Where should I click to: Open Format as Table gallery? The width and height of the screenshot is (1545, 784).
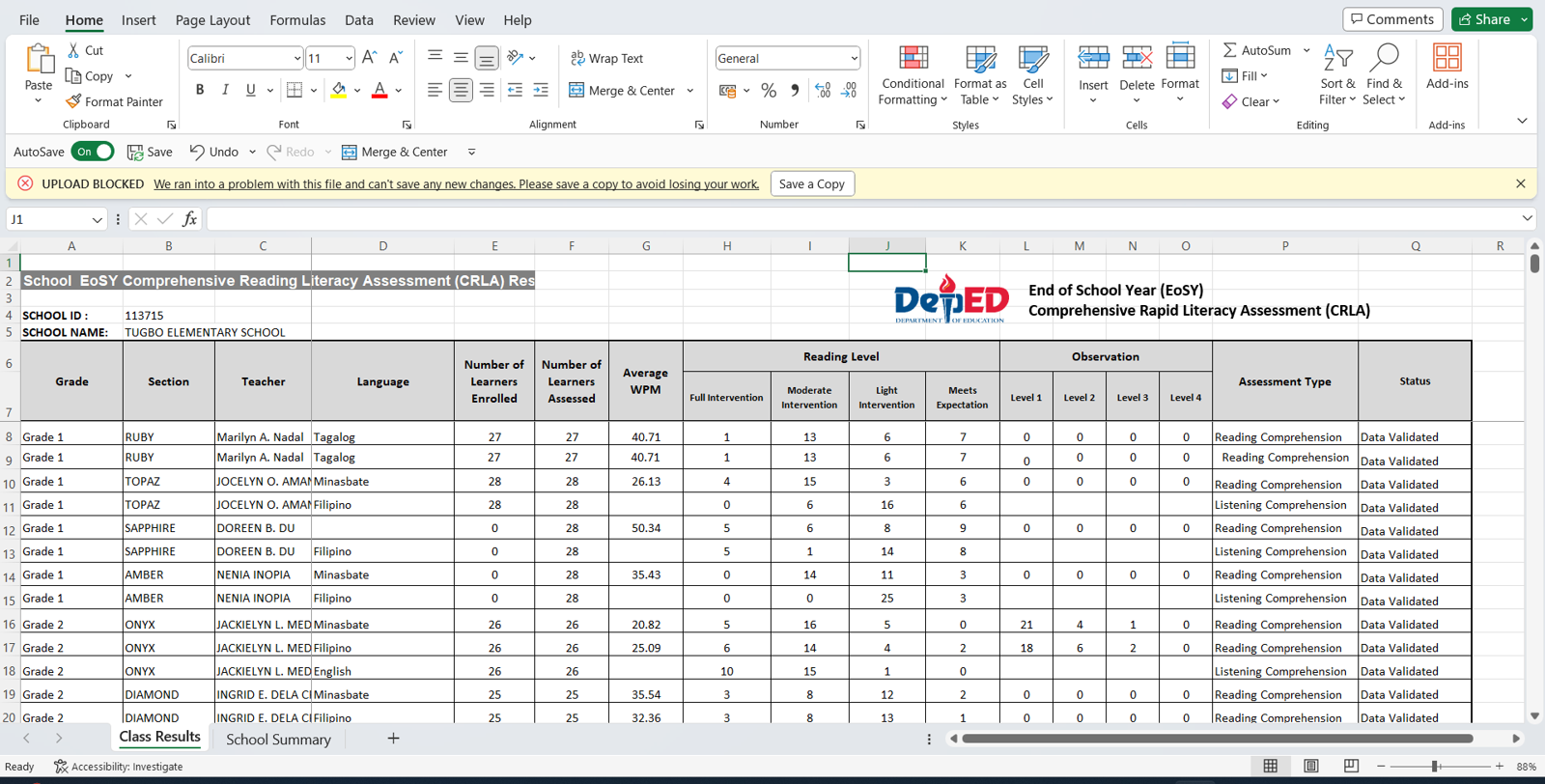(x=980, y=75)
